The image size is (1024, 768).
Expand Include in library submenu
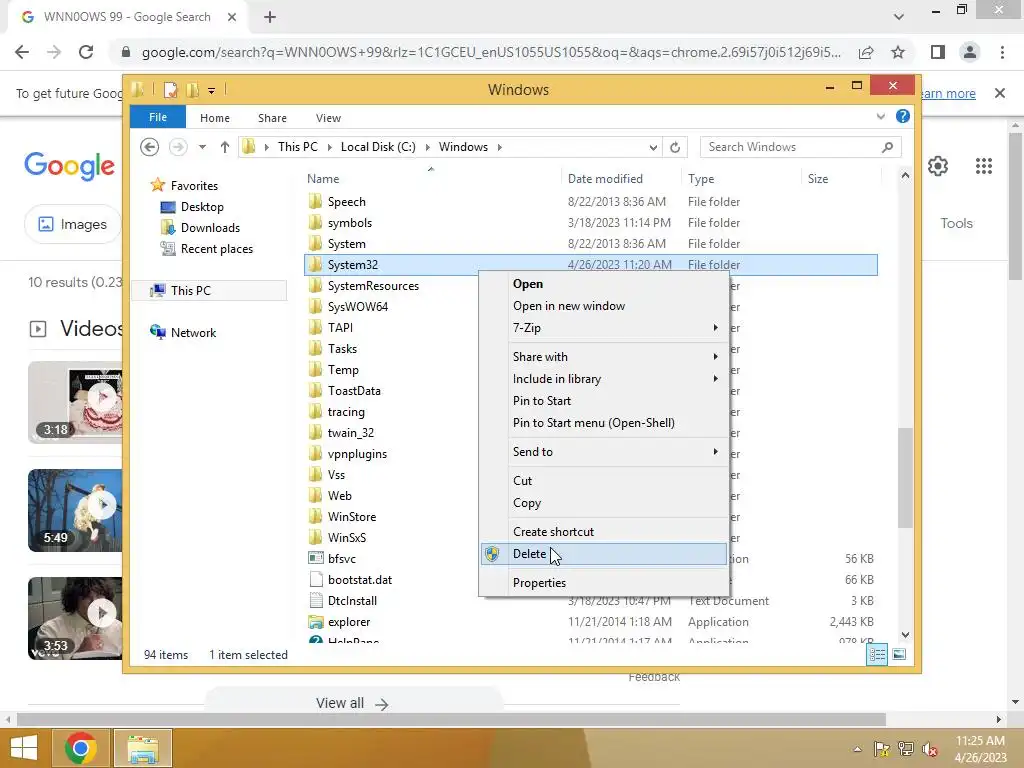(716, 379)
